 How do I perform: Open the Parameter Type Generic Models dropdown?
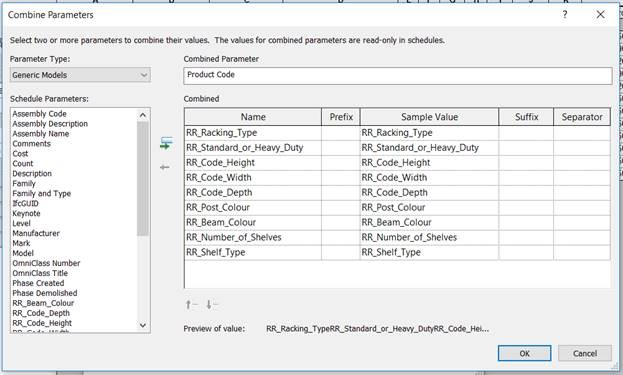(80, 75)
